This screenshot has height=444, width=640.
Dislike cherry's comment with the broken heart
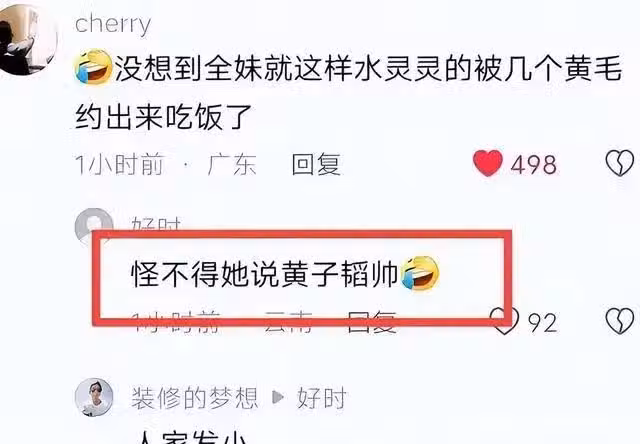pos(620,163)
